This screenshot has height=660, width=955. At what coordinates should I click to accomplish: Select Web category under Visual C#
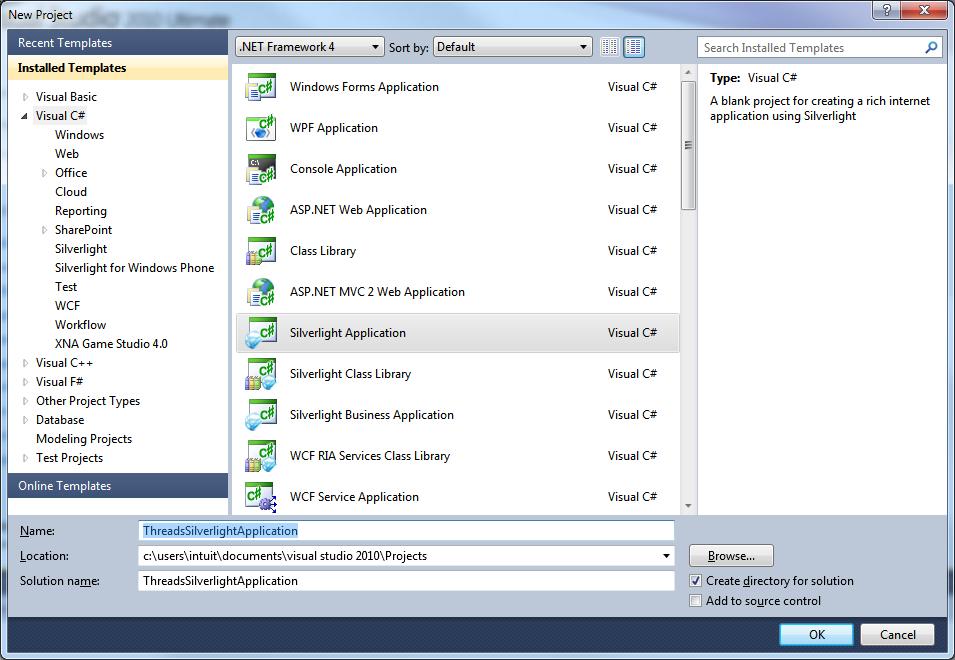pyautogui.click(x=67, y=154)
